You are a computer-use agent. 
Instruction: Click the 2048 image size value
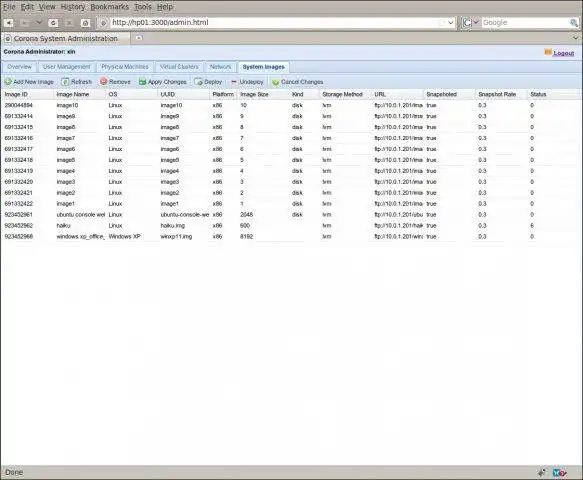tap(247, 215)
